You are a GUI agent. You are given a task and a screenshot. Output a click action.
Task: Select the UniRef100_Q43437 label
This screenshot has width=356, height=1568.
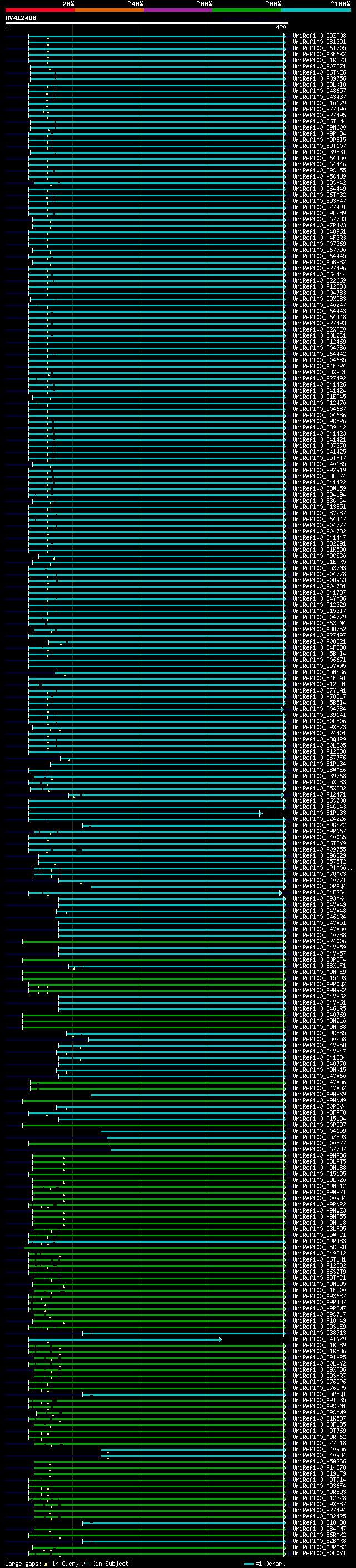tap(319, 97)
